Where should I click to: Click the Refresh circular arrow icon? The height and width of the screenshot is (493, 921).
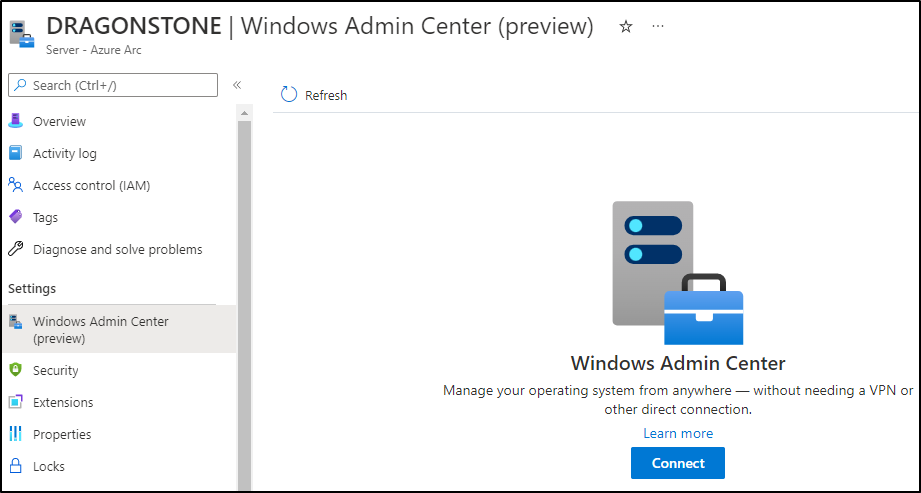point(289,95)
